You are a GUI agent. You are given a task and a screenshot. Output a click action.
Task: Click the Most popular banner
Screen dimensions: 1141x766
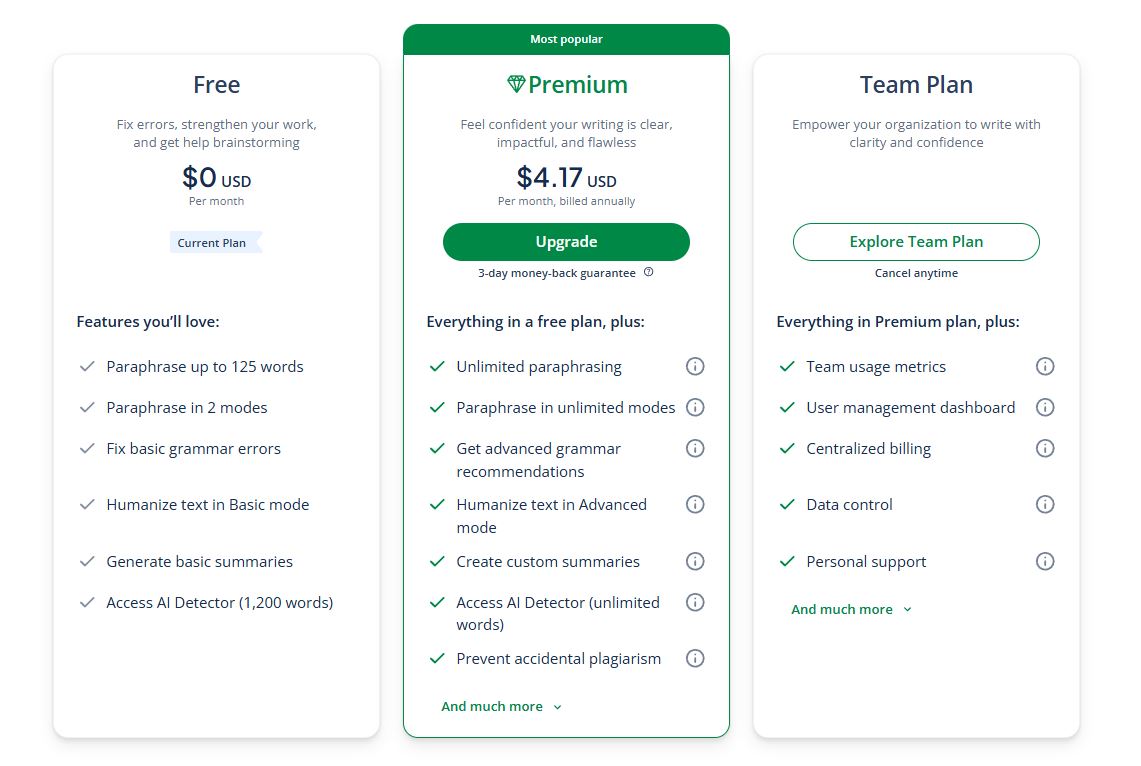566,40
